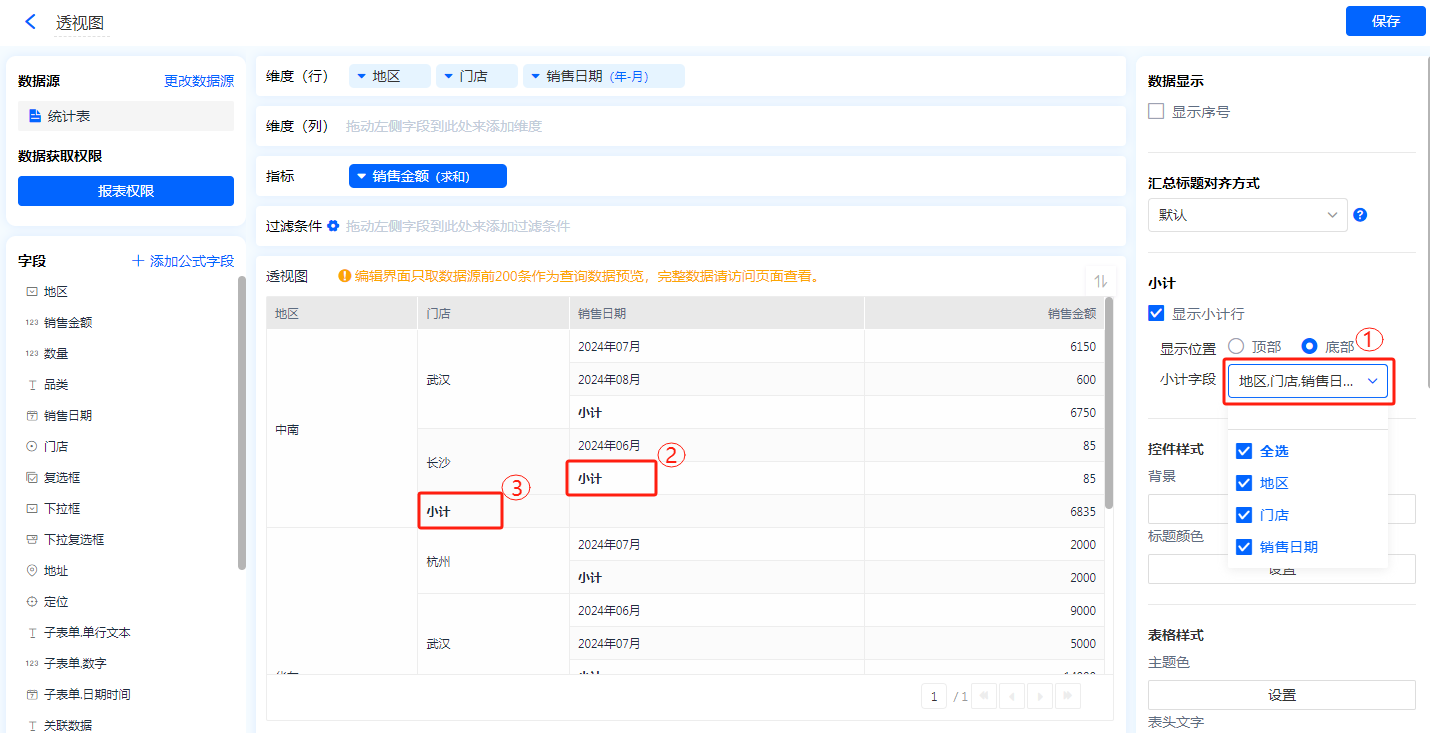Click the 主题色 设置 button

[x=1281, y=695]
